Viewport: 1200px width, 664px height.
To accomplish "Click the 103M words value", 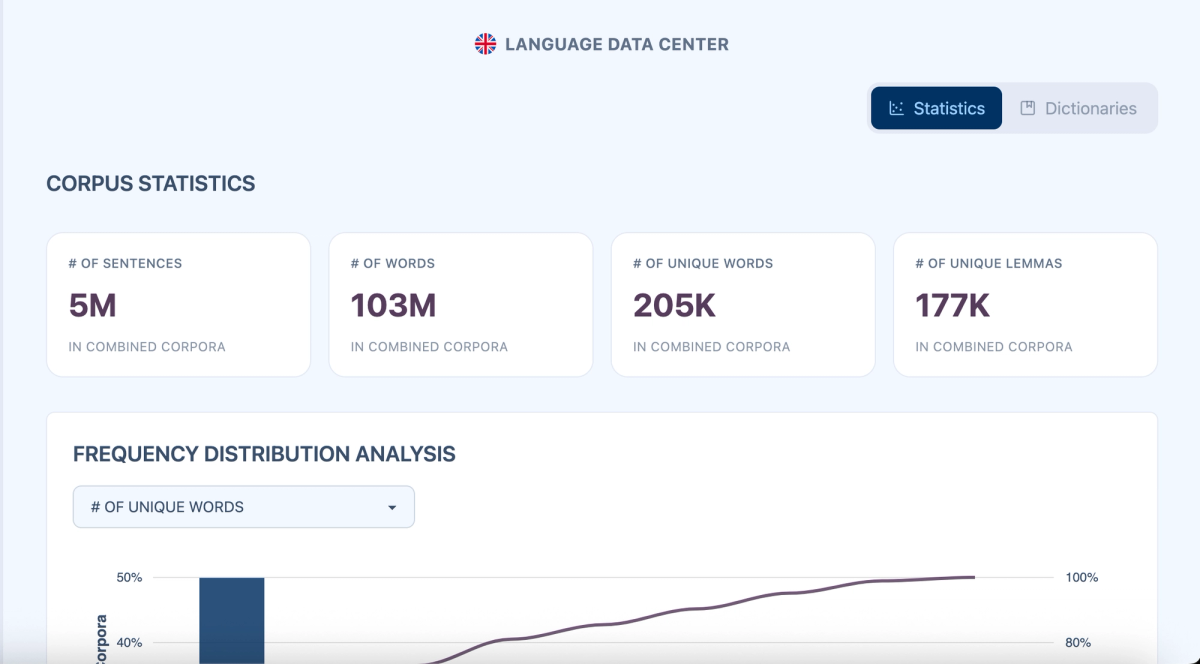I will (394, 306).
